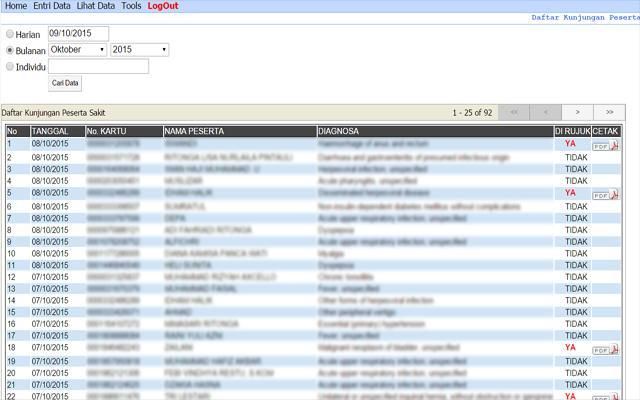Click the Individu text input field
This screenshot has height=400, width=640.
98,67
